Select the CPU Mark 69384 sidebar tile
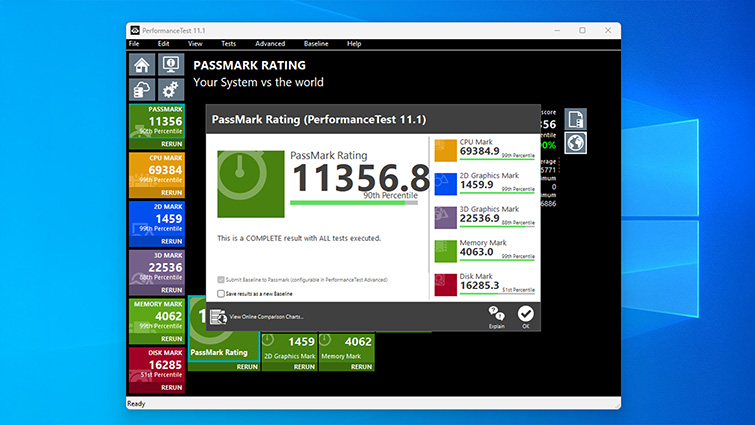Viewport: 755px width, 425px height. pyautogui.click(x=157, y=170)
